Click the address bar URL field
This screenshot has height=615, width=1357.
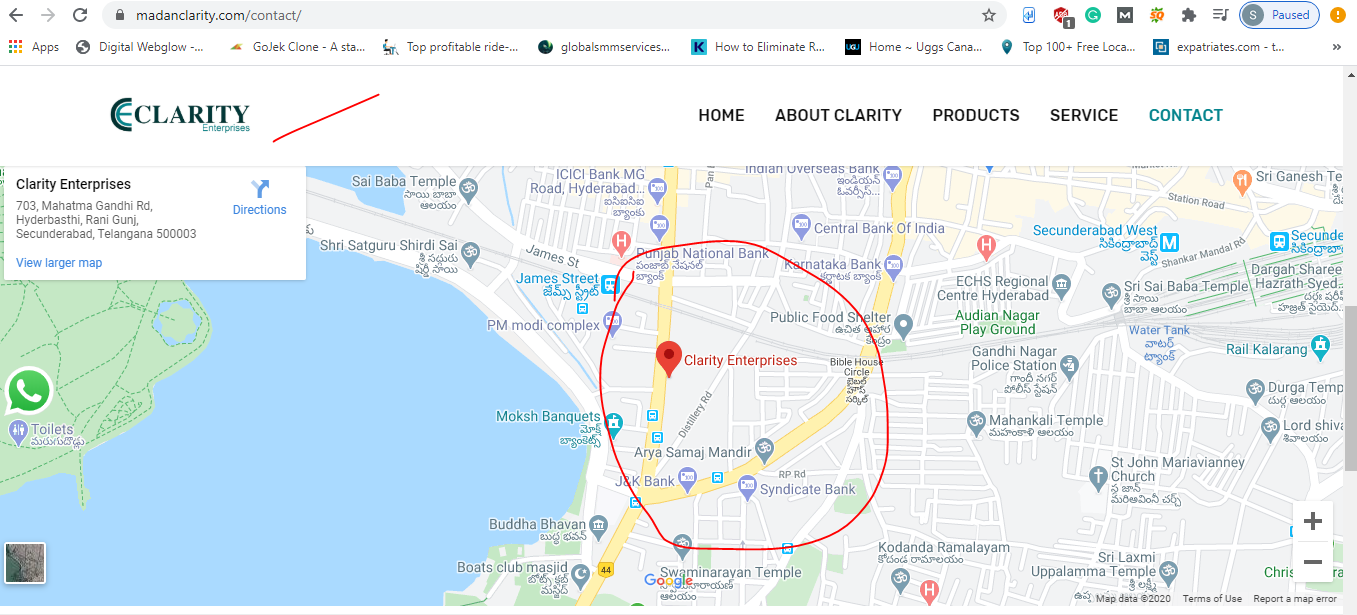[x=540, y=16]
